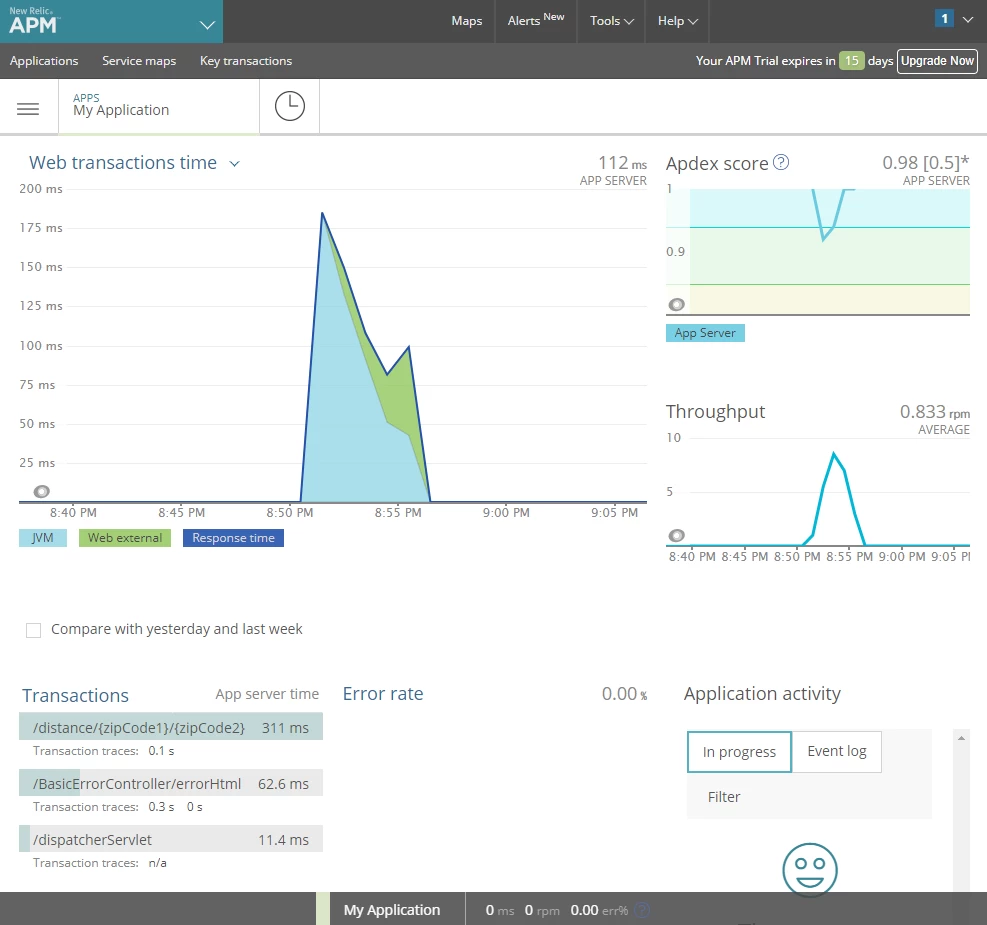Open the Help dropdown menu
Screen dimensions: 987x925
pos(677,21)
